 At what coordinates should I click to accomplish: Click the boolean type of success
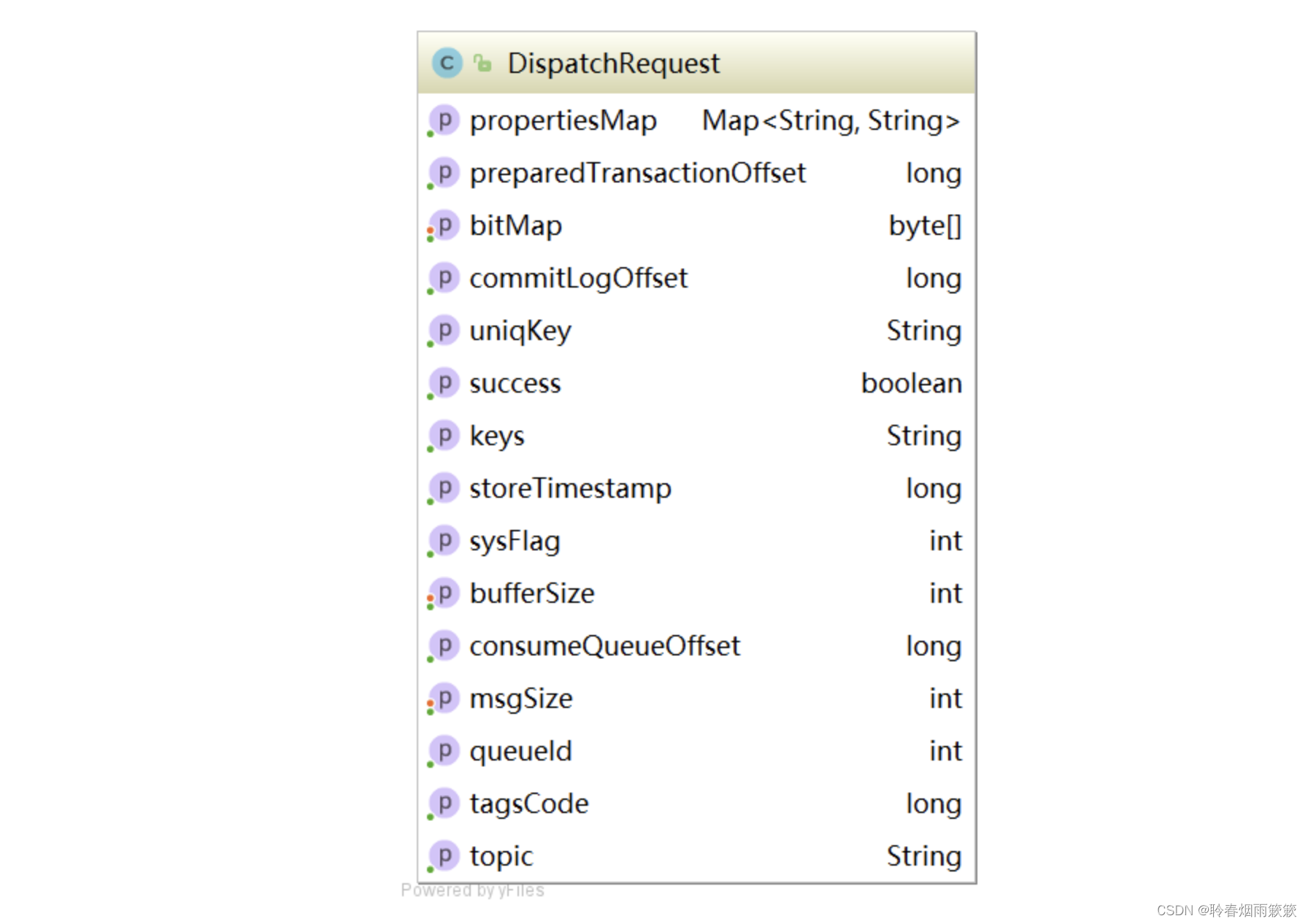click(912, 383)
